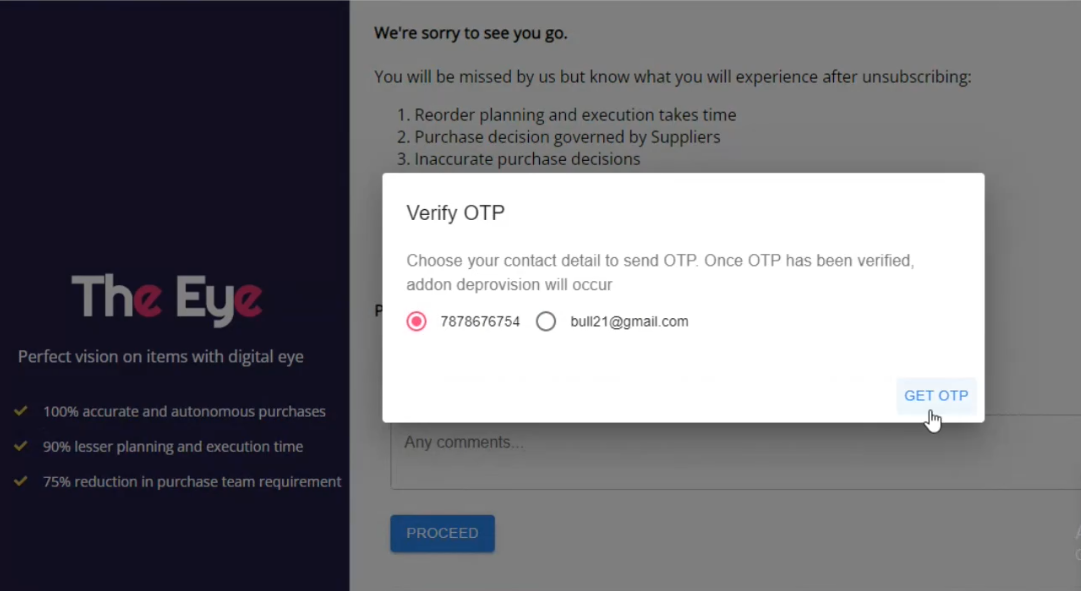
Task: Click checkmark icon beside 100% accurate purchases
Action: [20, 411]
